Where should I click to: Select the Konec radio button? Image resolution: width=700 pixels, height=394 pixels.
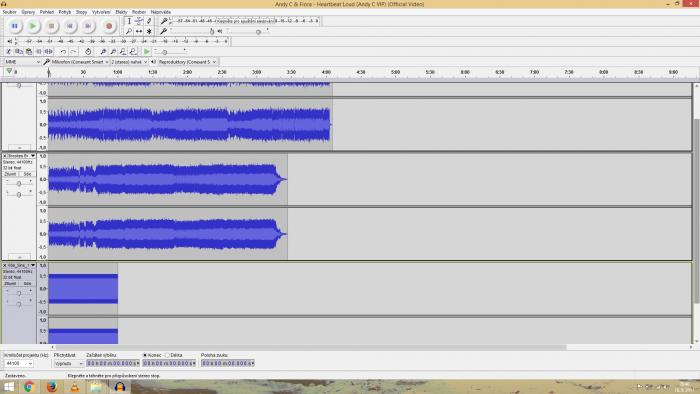pos(145,355)
